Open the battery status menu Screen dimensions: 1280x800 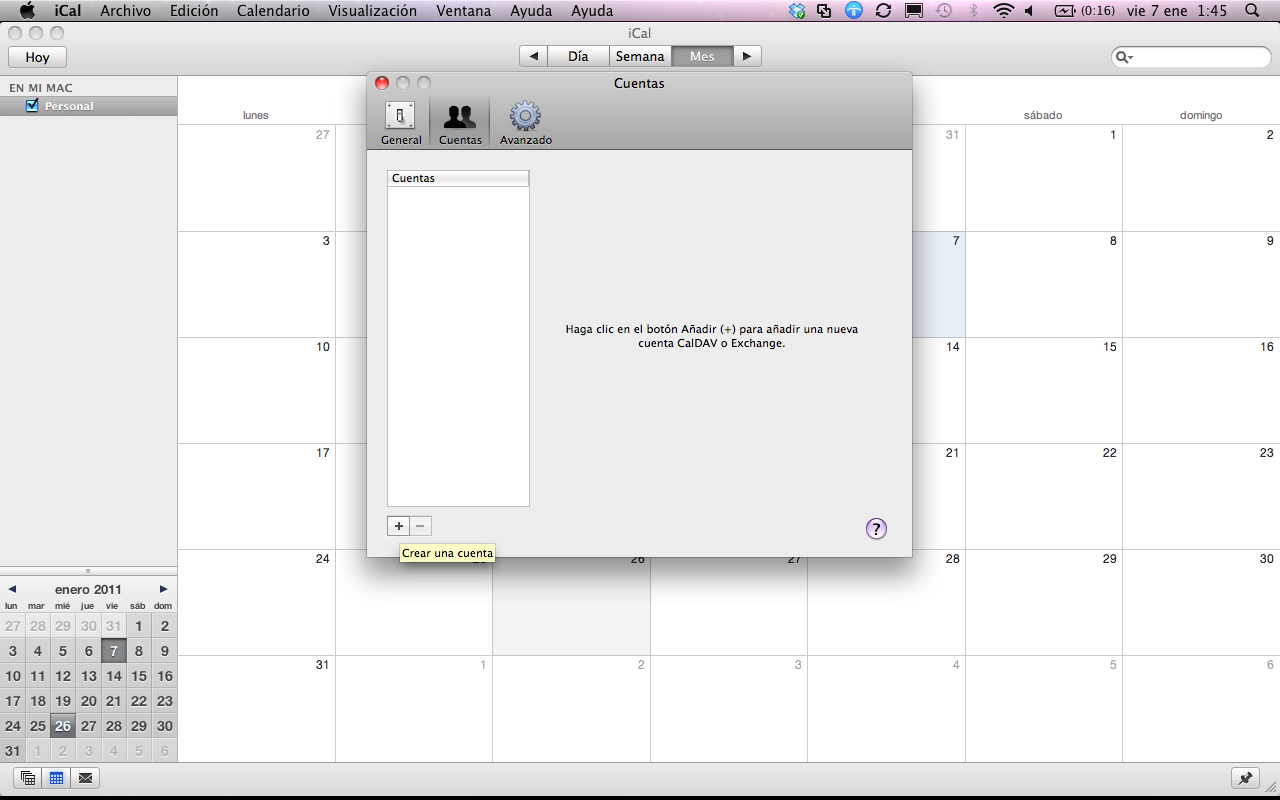click(x=1085, y=11)
